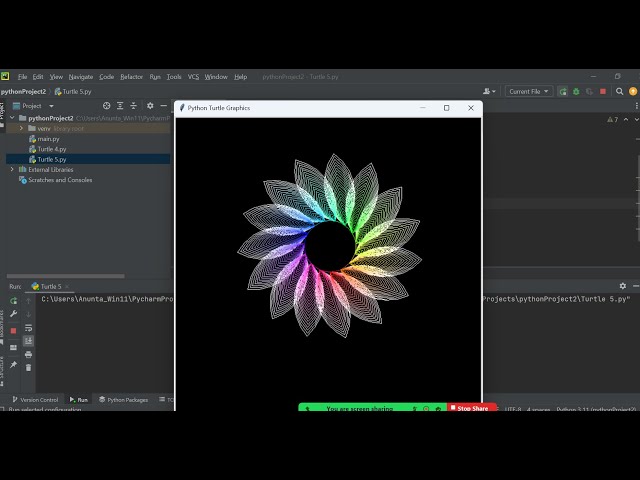Open the Navigate menu
This screenshot has height=480, width=640.
81,77
